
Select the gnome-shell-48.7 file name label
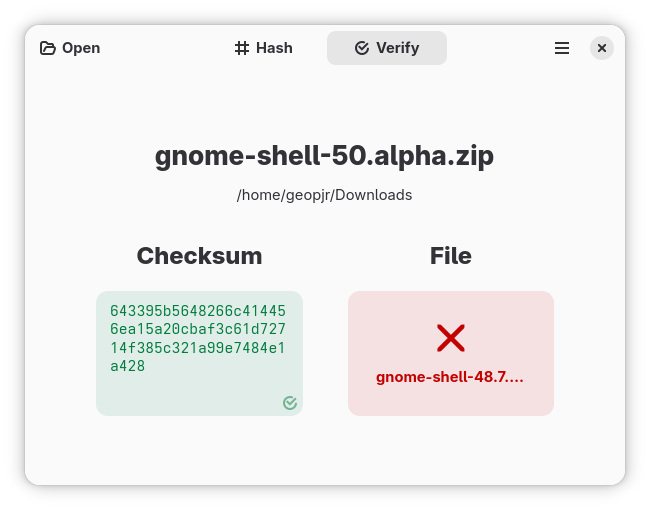click(450, 377)
